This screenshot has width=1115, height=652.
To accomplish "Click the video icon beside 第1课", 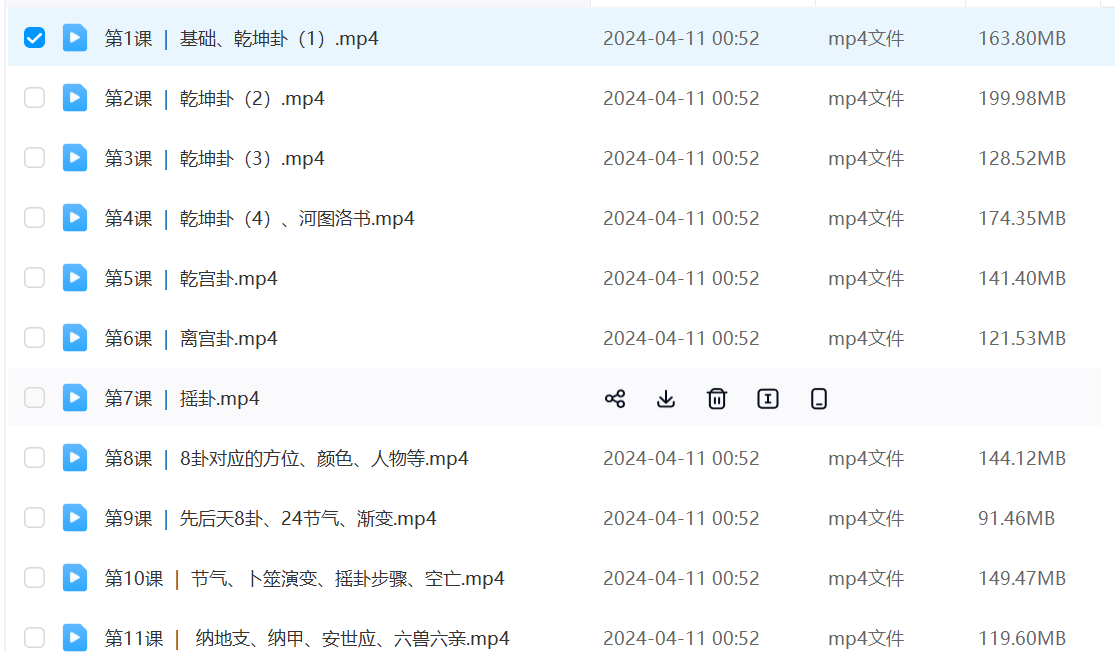I will click(75, 38).
